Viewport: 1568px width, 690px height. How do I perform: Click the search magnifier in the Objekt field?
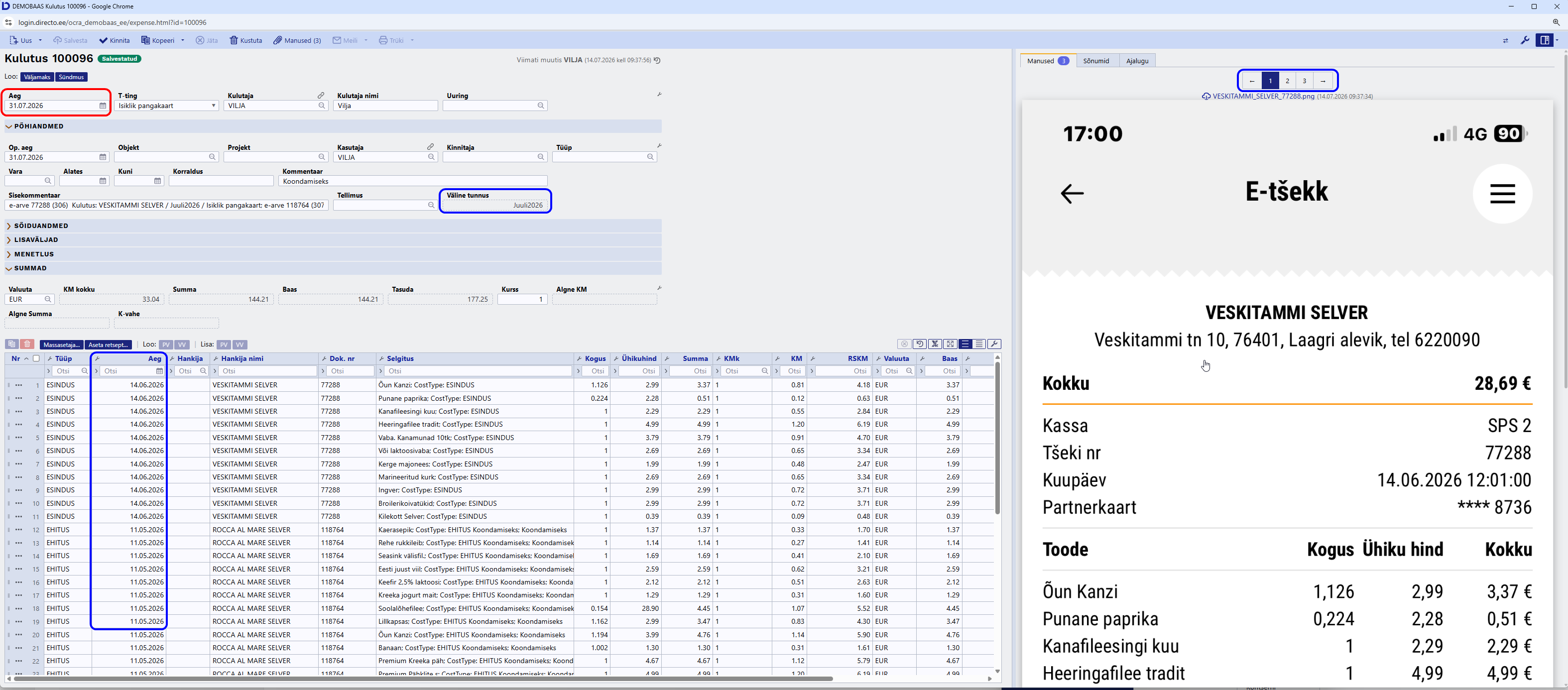pos(213,157)
